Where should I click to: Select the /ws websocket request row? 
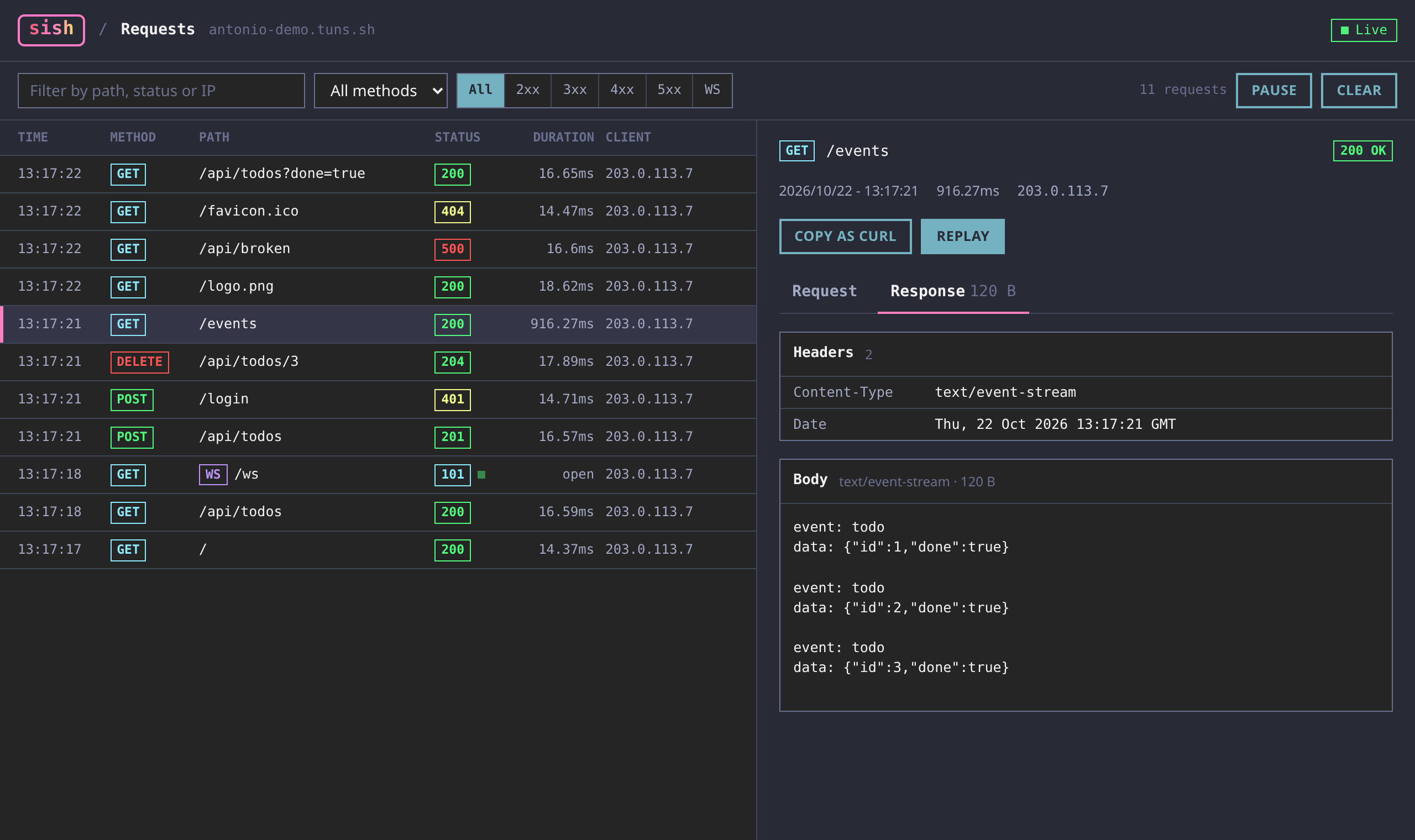pyautogui.click(x=378, y=475)
